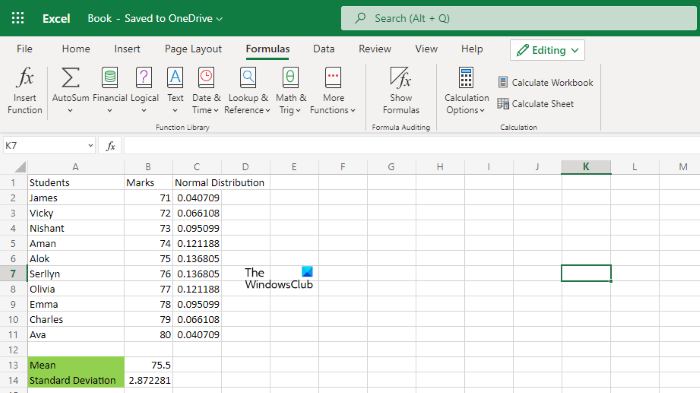Select the cell containing Serilyn
Viewport: 700px width, 393px height.
click(76, 274)
